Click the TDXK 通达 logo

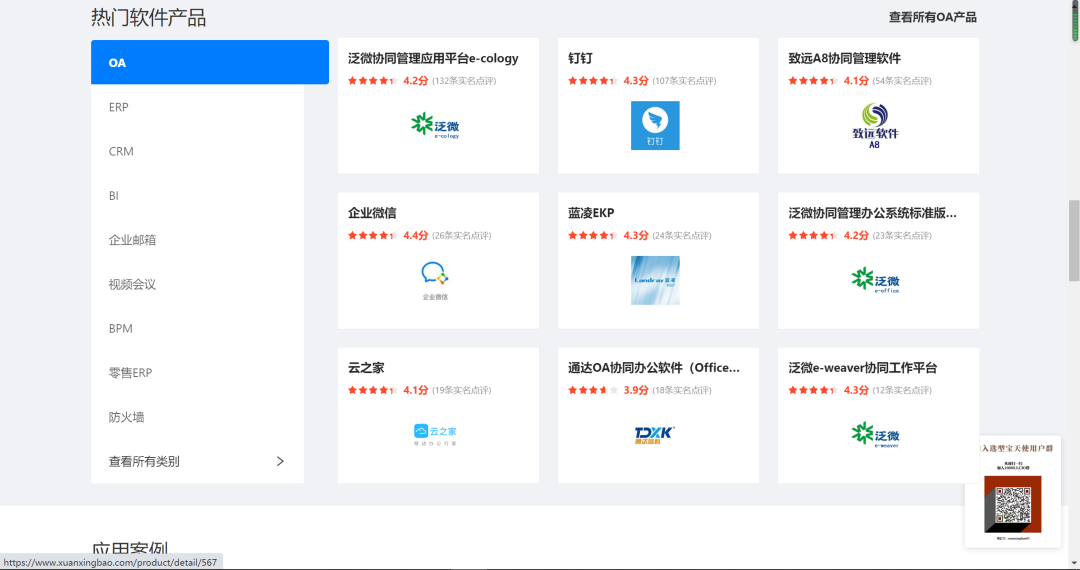point(654,434)
